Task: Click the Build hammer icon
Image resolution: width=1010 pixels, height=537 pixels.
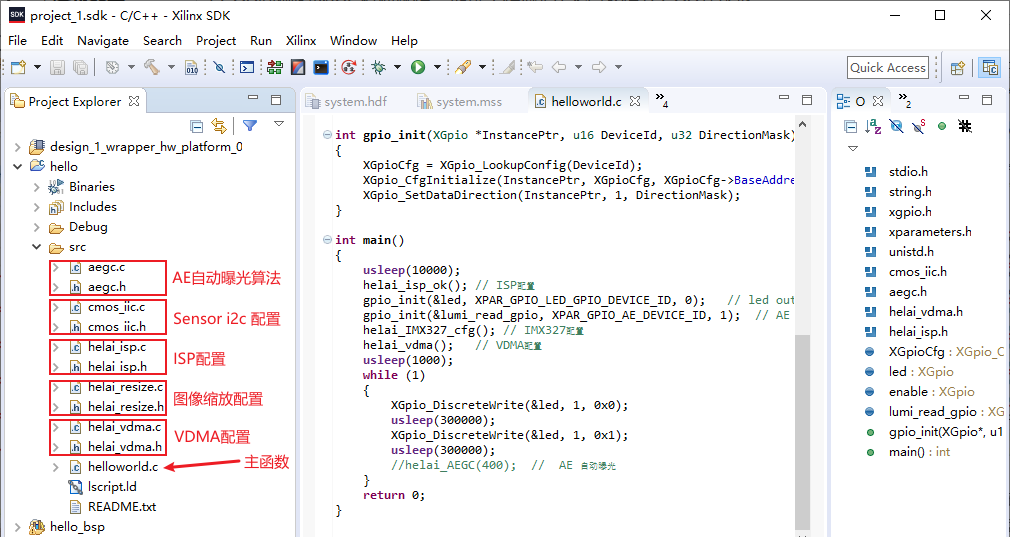Action: click(x=151, y=67)
